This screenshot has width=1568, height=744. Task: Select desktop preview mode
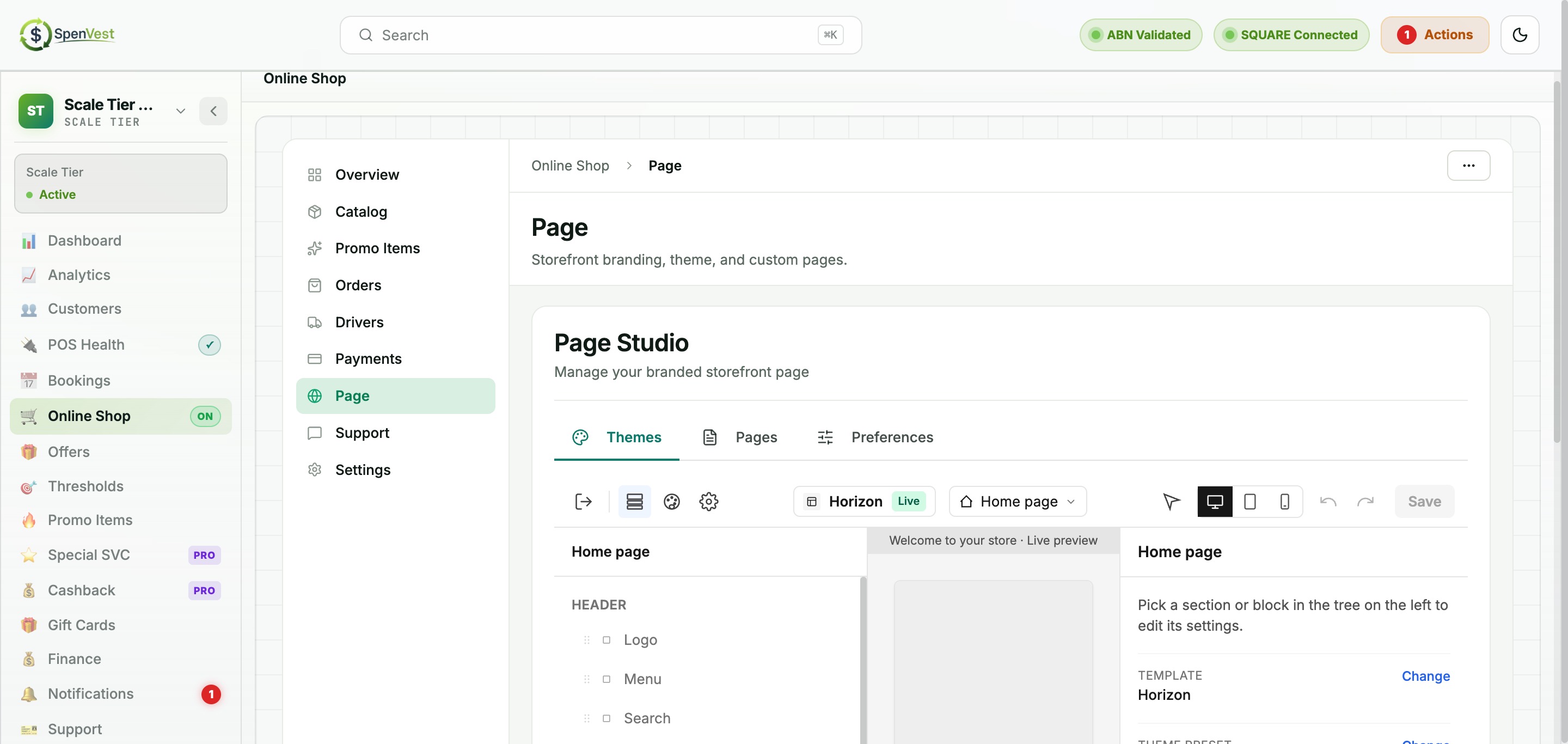point(1214,502)
